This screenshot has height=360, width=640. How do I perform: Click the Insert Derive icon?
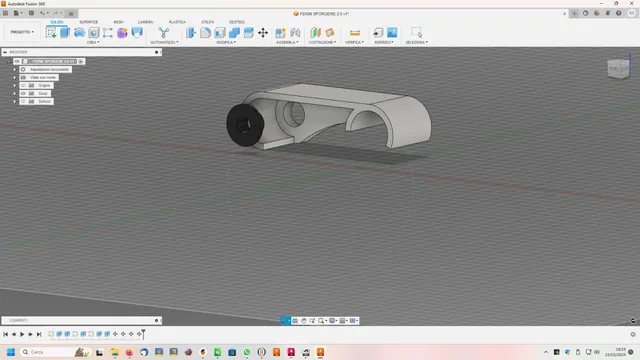click(x=378, y=33)
